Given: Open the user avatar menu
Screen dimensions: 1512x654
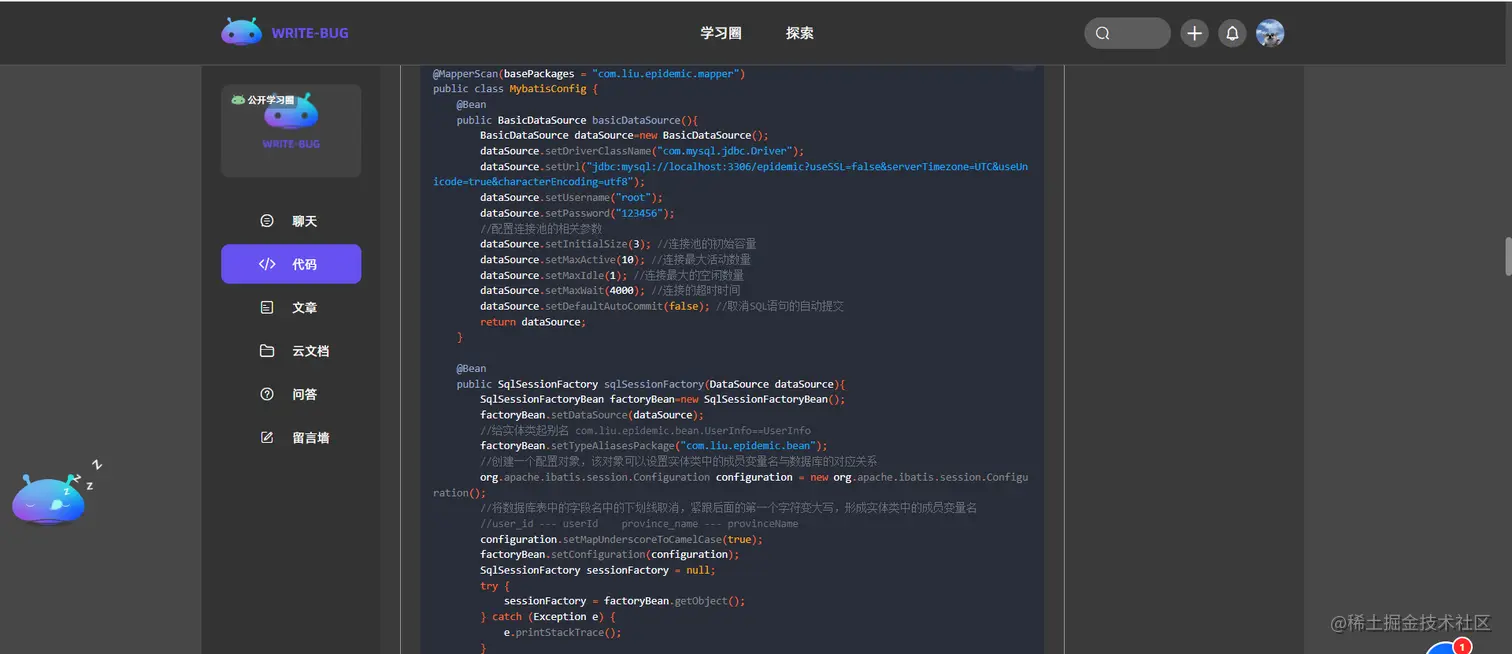Looking at the screenshot, I should (x=1270, y=33).
